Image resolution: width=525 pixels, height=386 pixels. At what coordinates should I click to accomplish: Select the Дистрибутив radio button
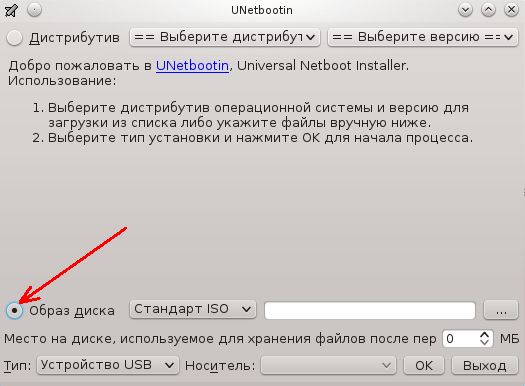(14, 37)
